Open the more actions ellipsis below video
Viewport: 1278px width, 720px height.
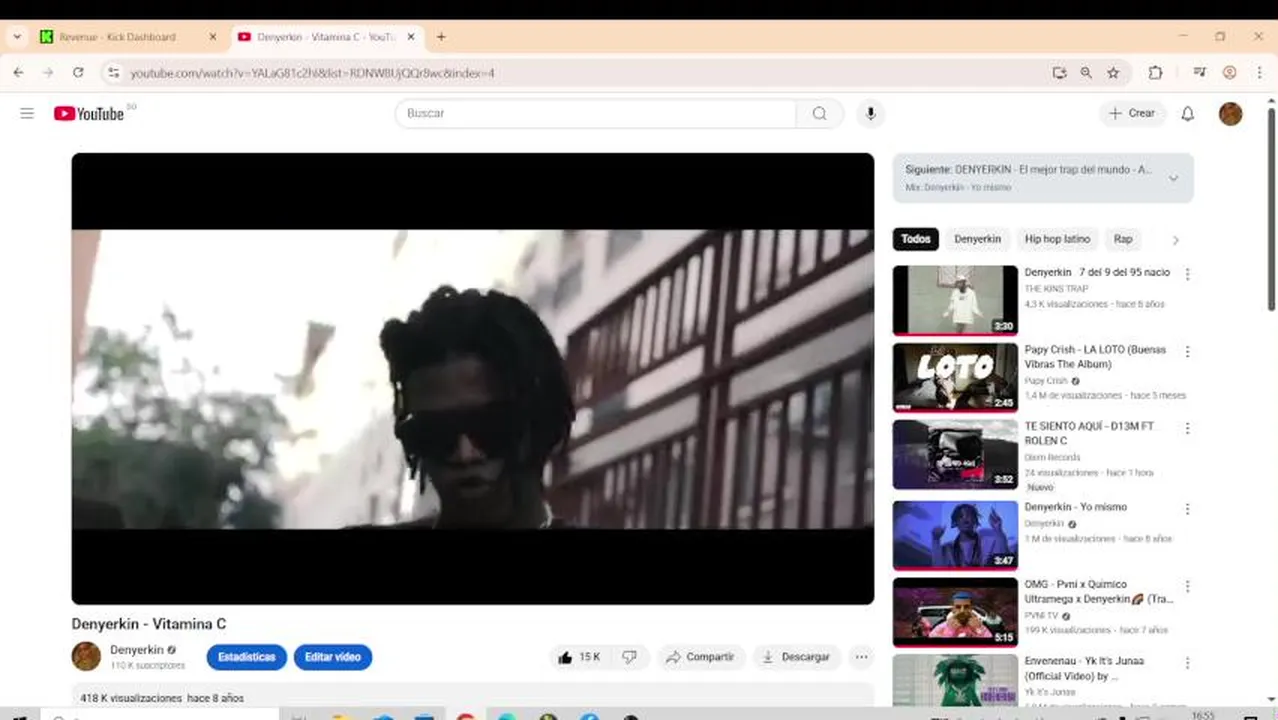click(861, 657)
